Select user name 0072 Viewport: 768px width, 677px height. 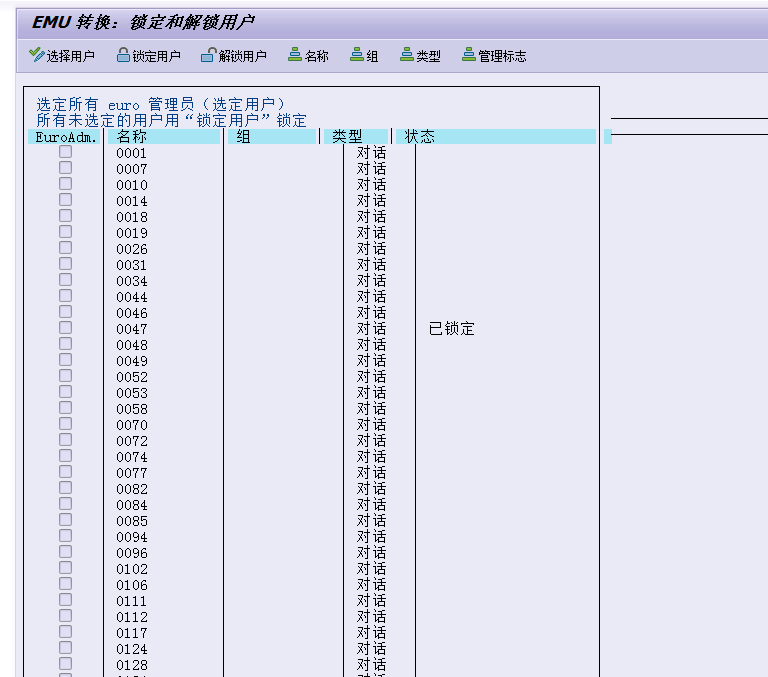pyautogui.click(x=132, y=441)
